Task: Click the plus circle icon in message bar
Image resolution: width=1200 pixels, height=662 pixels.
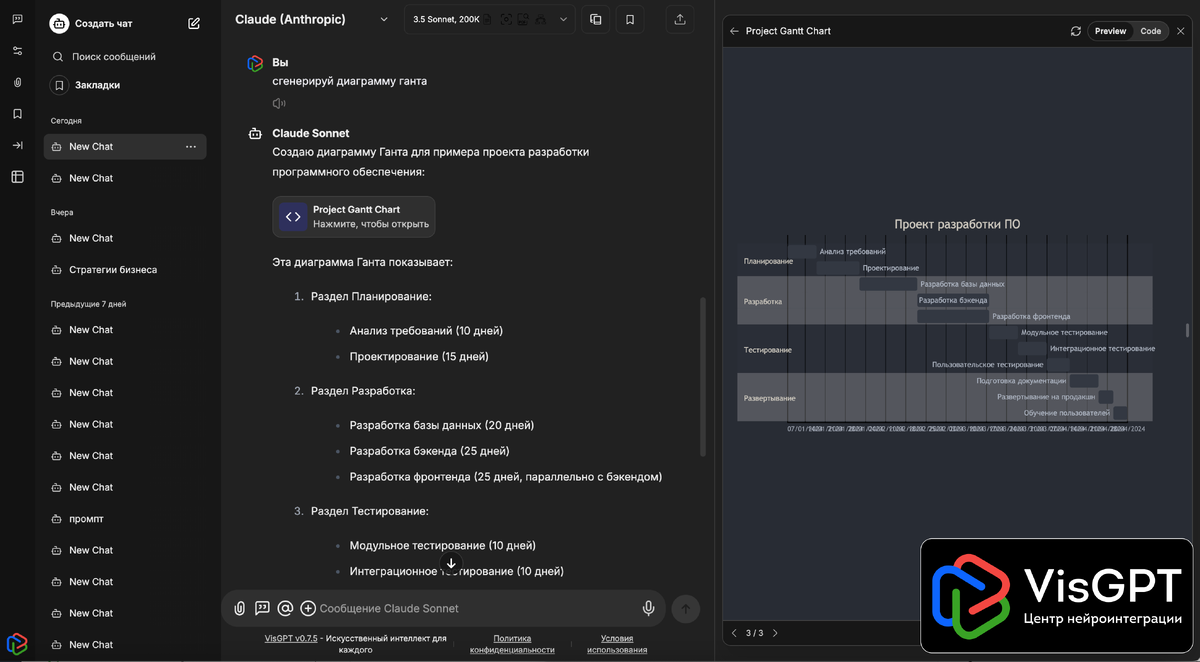Action: (308, 608)
